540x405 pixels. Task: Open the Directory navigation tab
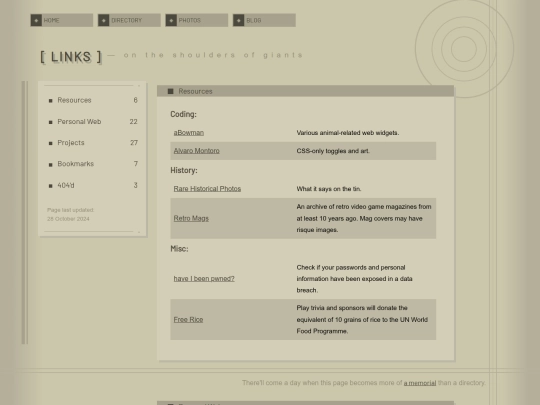point(129,20)
